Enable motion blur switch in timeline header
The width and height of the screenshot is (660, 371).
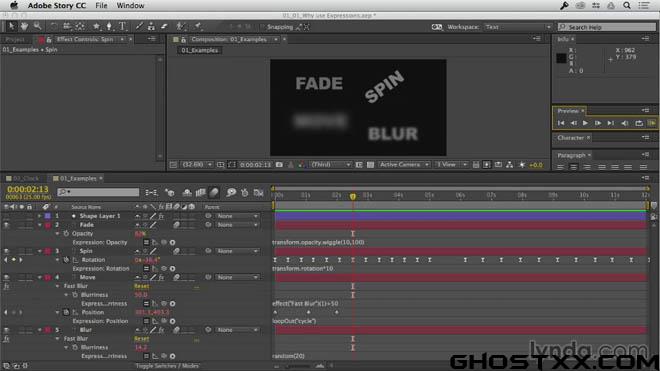pyautogui.click(x=214, y=192)
